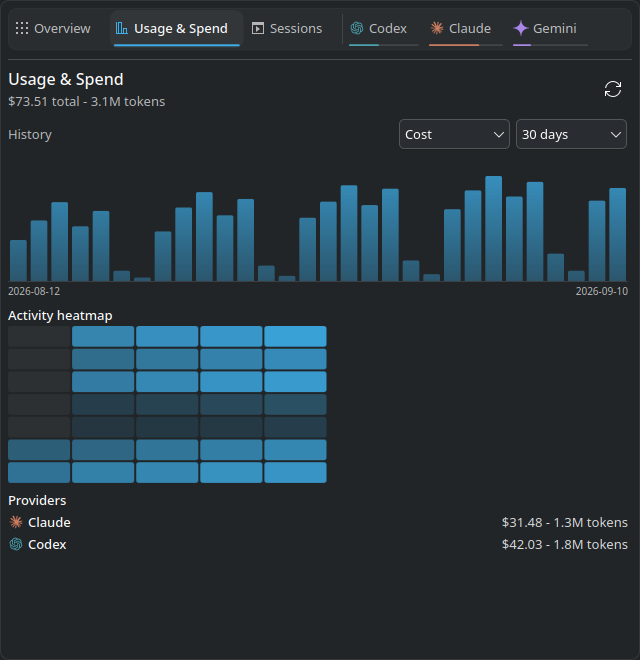The height and width of the screenshot is (660, 640).
Task: Click the Gemini tab usage progress bar
Action: (x=550, y=45)
